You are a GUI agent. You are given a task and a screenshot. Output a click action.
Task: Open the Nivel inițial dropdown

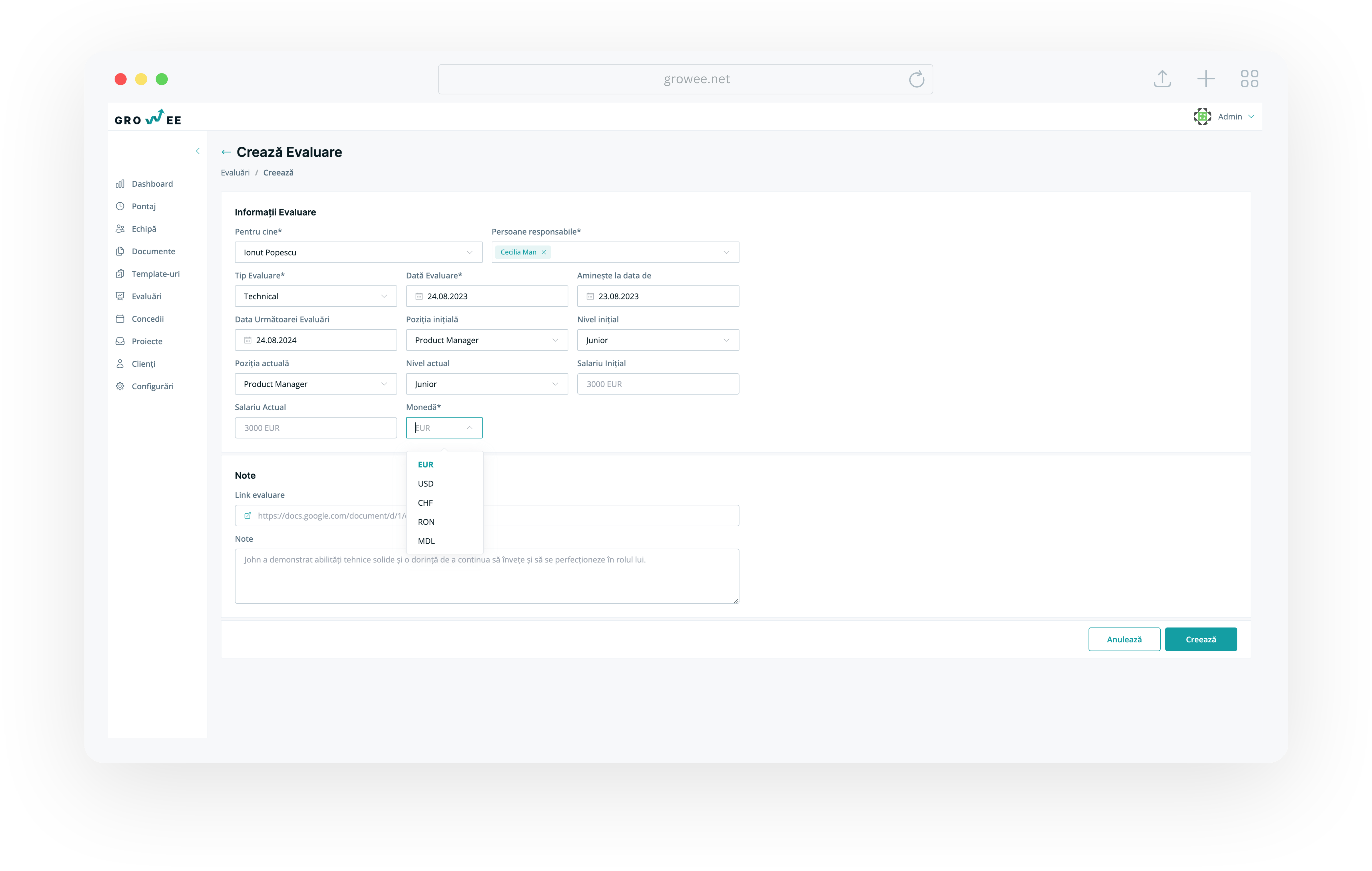[x=658, y=340]
